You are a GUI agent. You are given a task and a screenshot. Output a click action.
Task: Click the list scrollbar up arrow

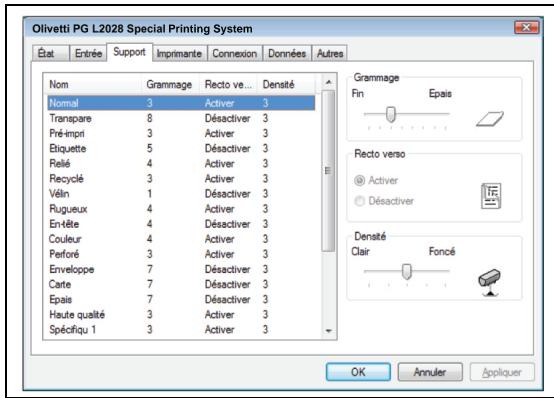[x=329, y=82]
